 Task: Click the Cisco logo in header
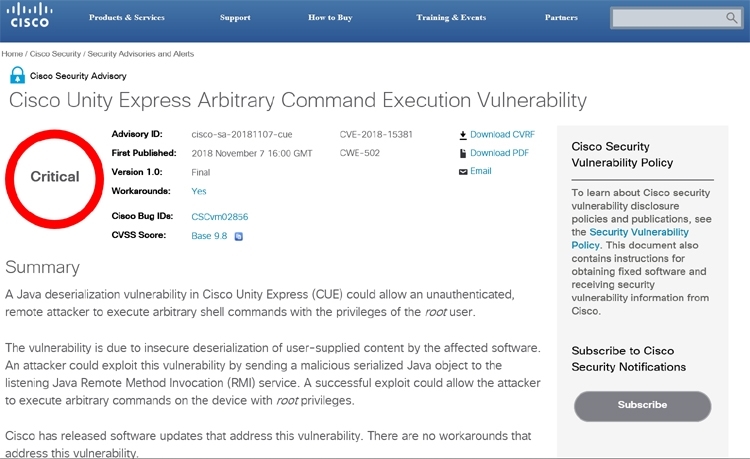click(x=33, y=17)
